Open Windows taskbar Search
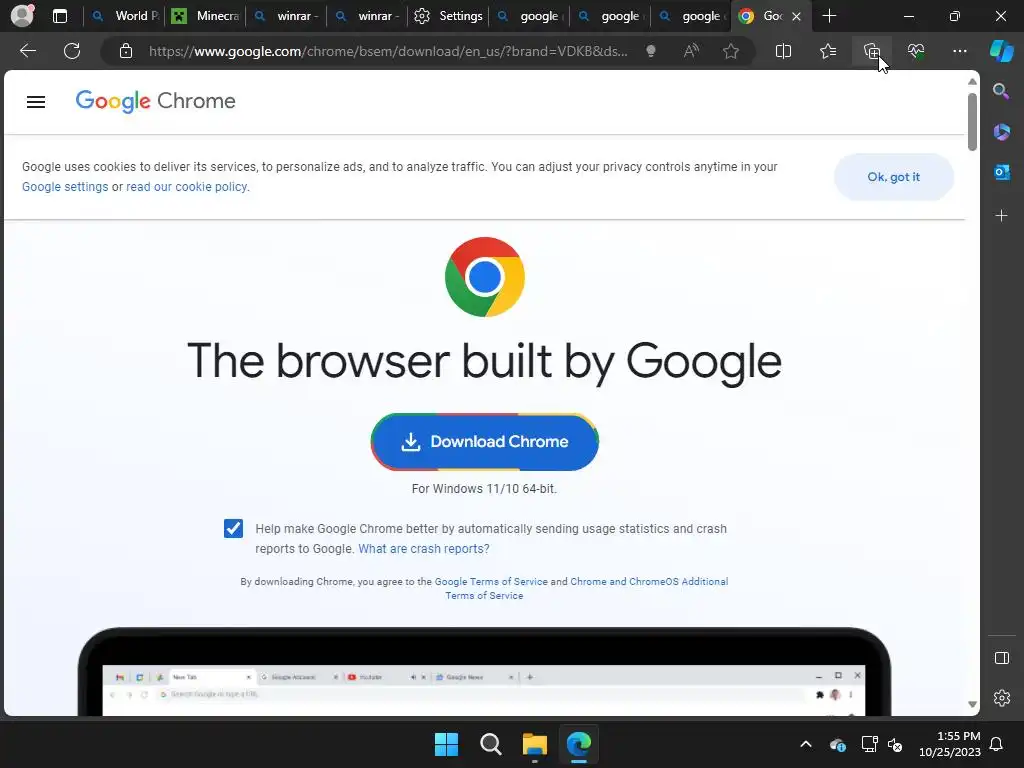The height and width of the screenshot is (768, 1024). point(490,744)
